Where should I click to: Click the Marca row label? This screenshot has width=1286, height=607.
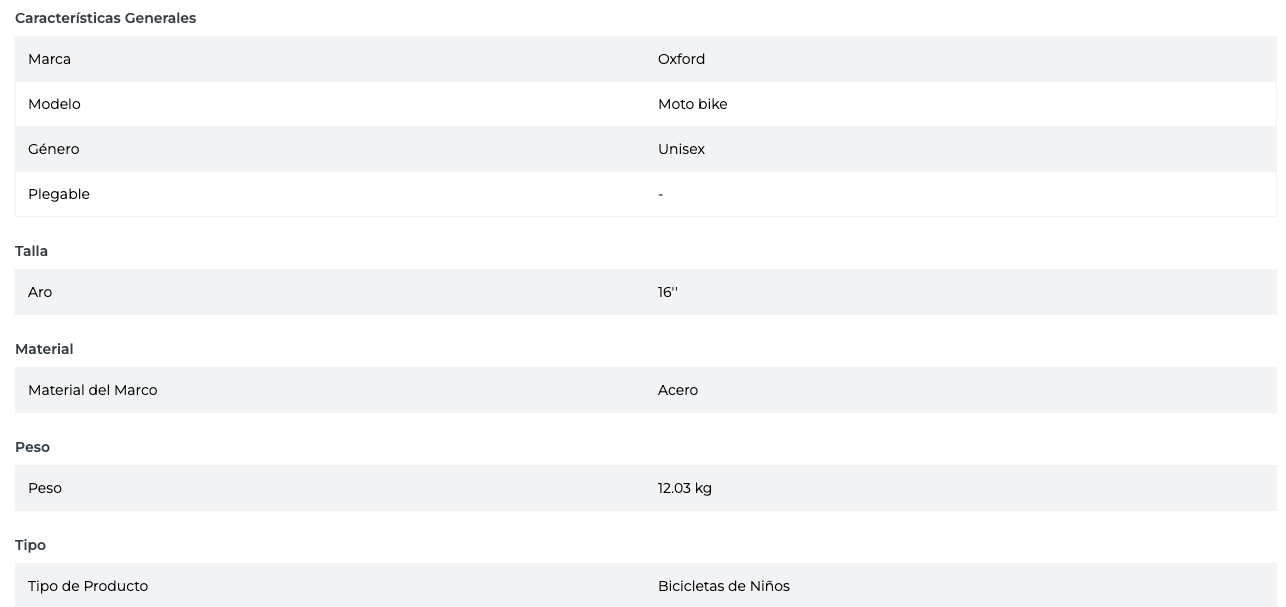coord(49,59)
